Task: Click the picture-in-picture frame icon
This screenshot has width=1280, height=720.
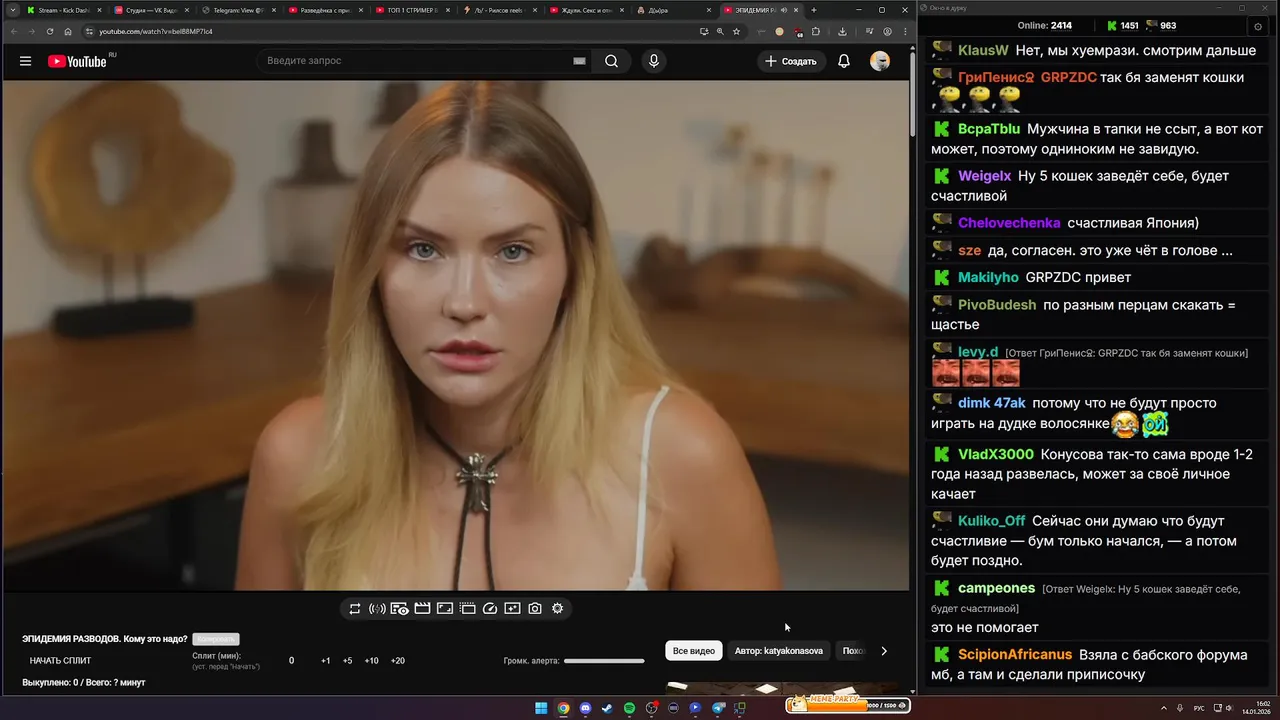Action: pos(445,608)
